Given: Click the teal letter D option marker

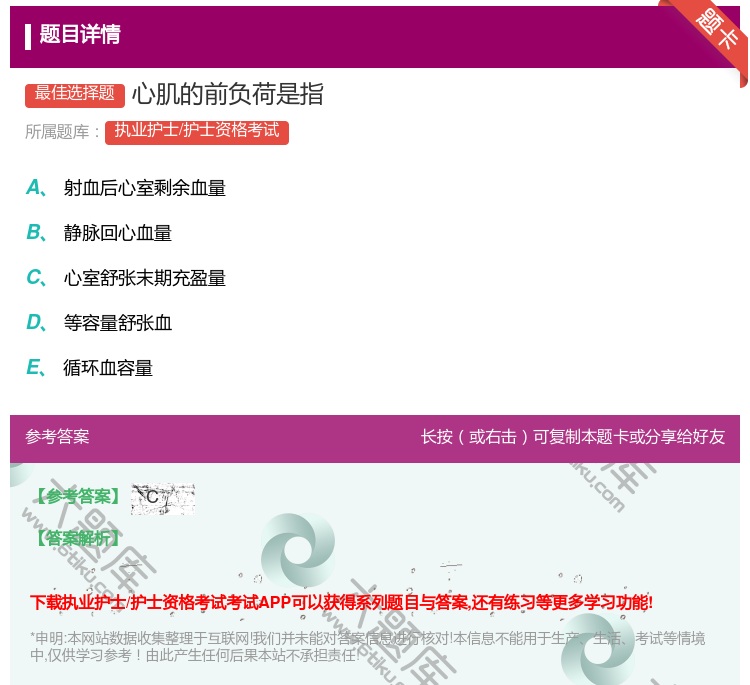Looking at the screenshot, I should click(36, 322).
